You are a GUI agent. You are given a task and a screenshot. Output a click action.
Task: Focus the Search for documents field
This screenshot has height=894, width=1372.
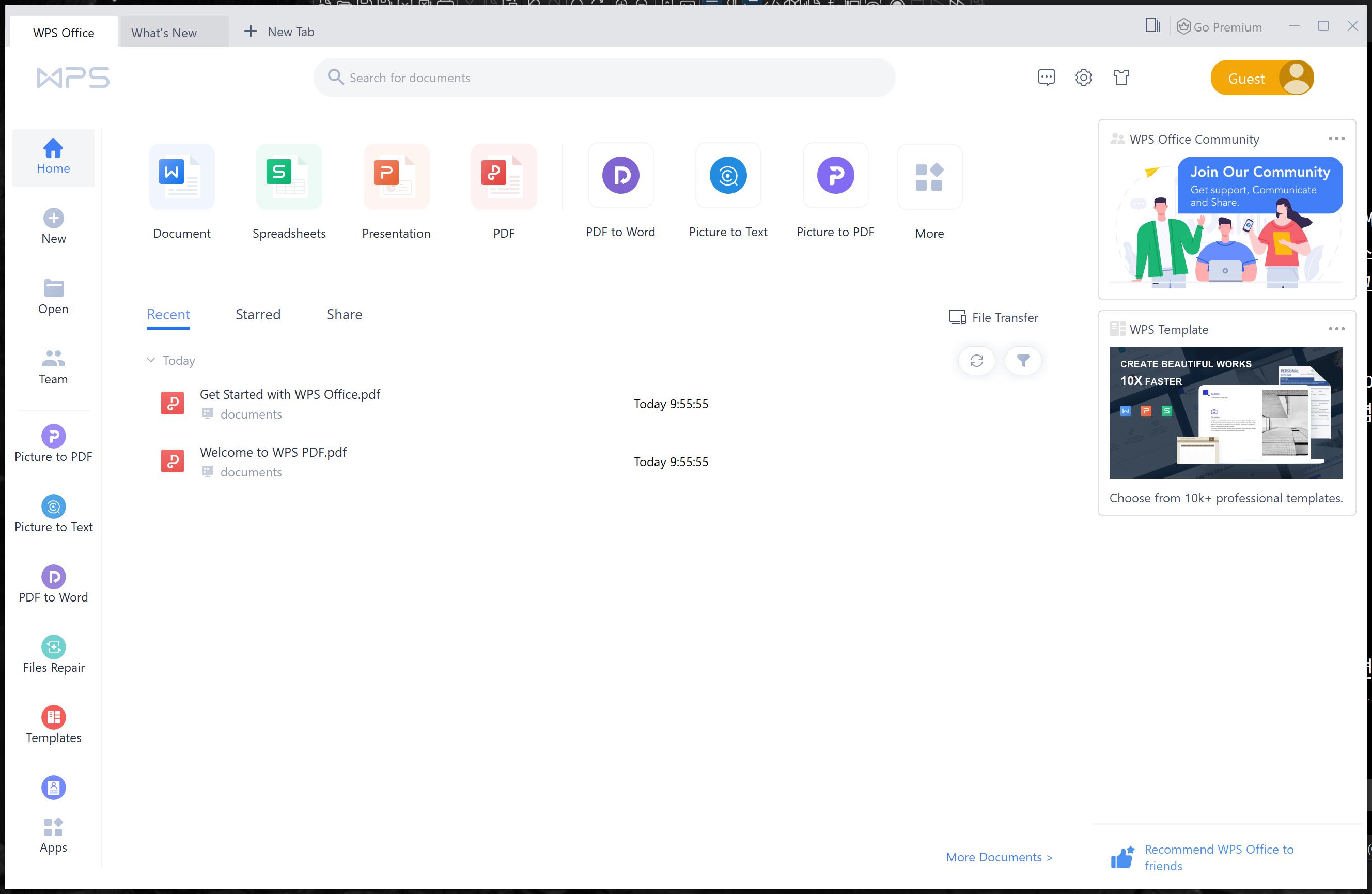(x=604, y=78)
